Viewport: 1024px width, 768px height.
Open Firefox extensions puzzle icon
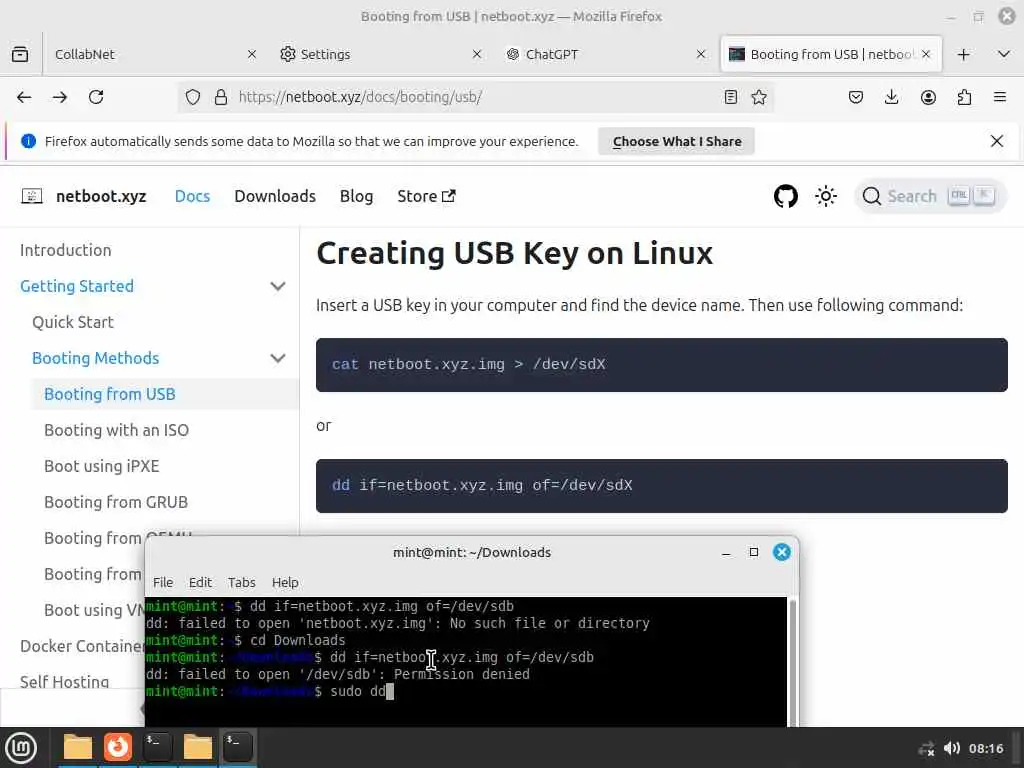(964, 97)
